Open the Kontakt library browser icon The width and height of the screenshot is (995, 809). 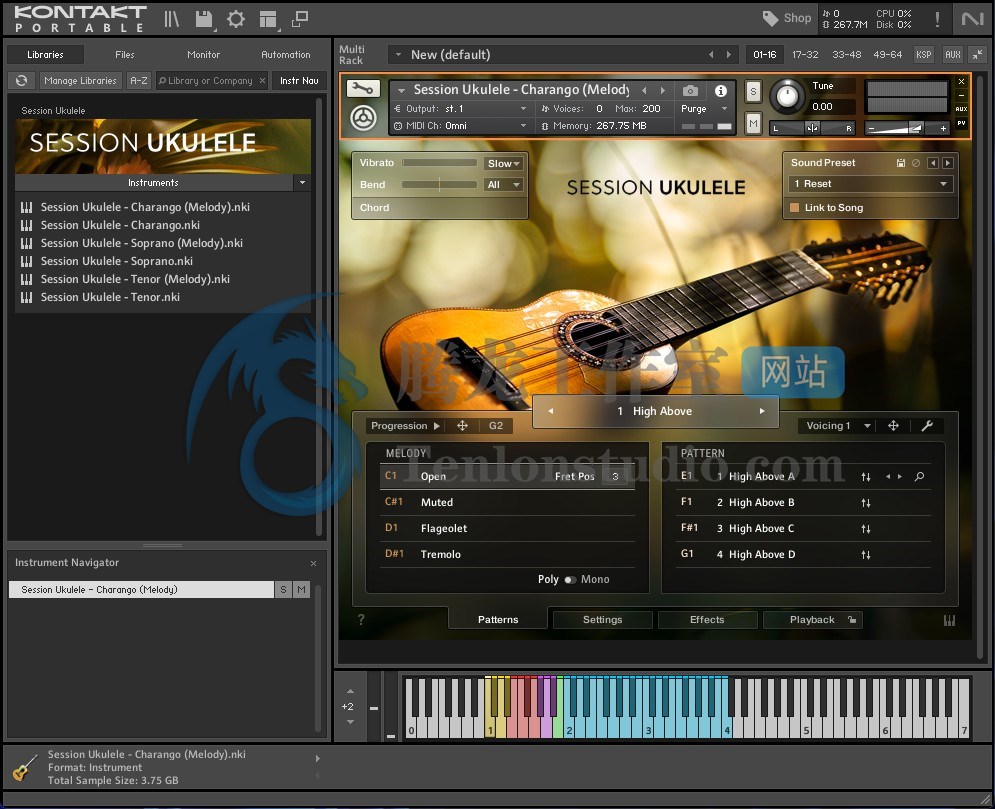(x=171, y=19)
